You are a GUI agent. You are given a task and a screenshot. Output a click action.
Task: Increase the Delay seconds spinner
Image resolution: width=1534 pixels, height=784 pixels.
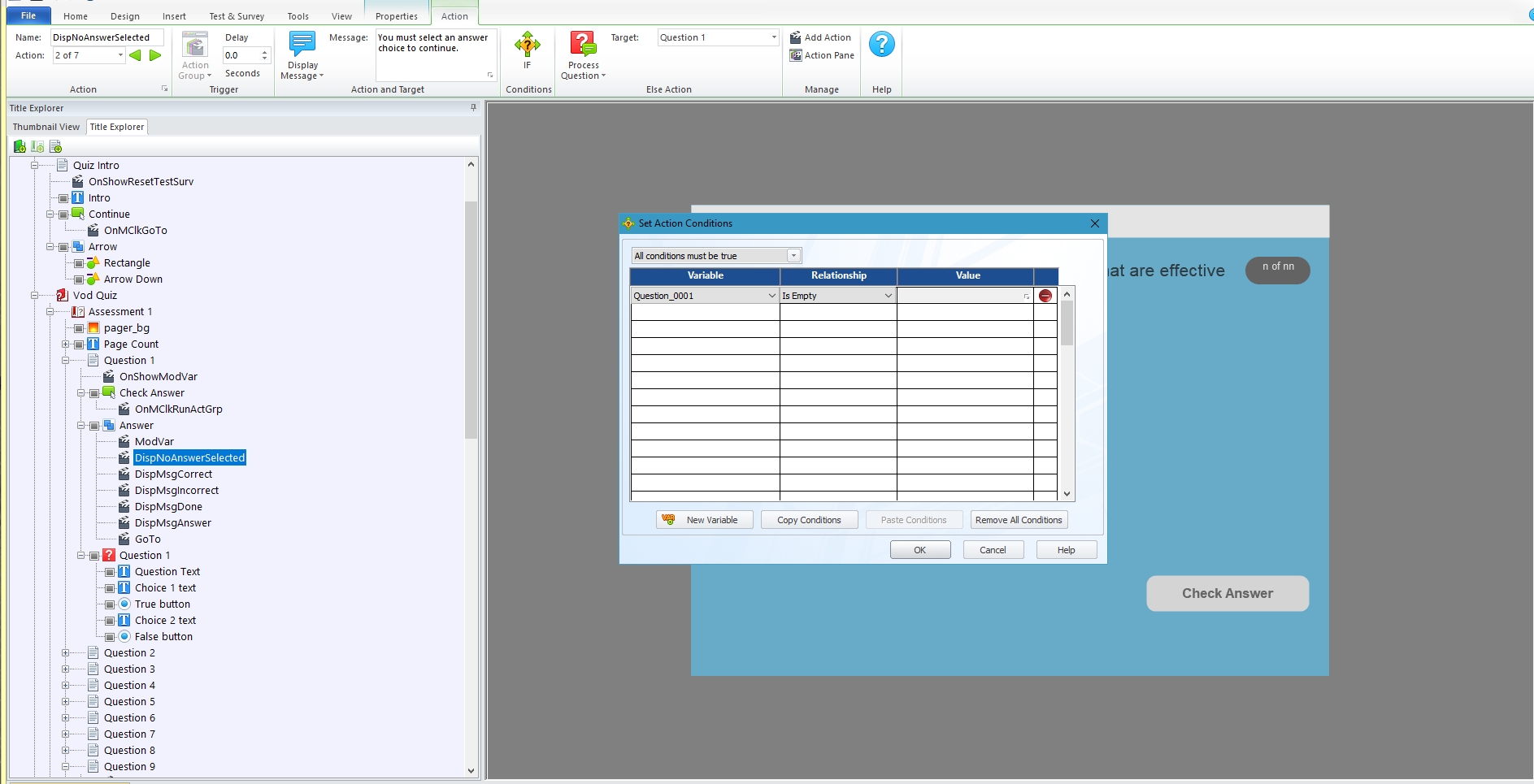pos(264,52)
